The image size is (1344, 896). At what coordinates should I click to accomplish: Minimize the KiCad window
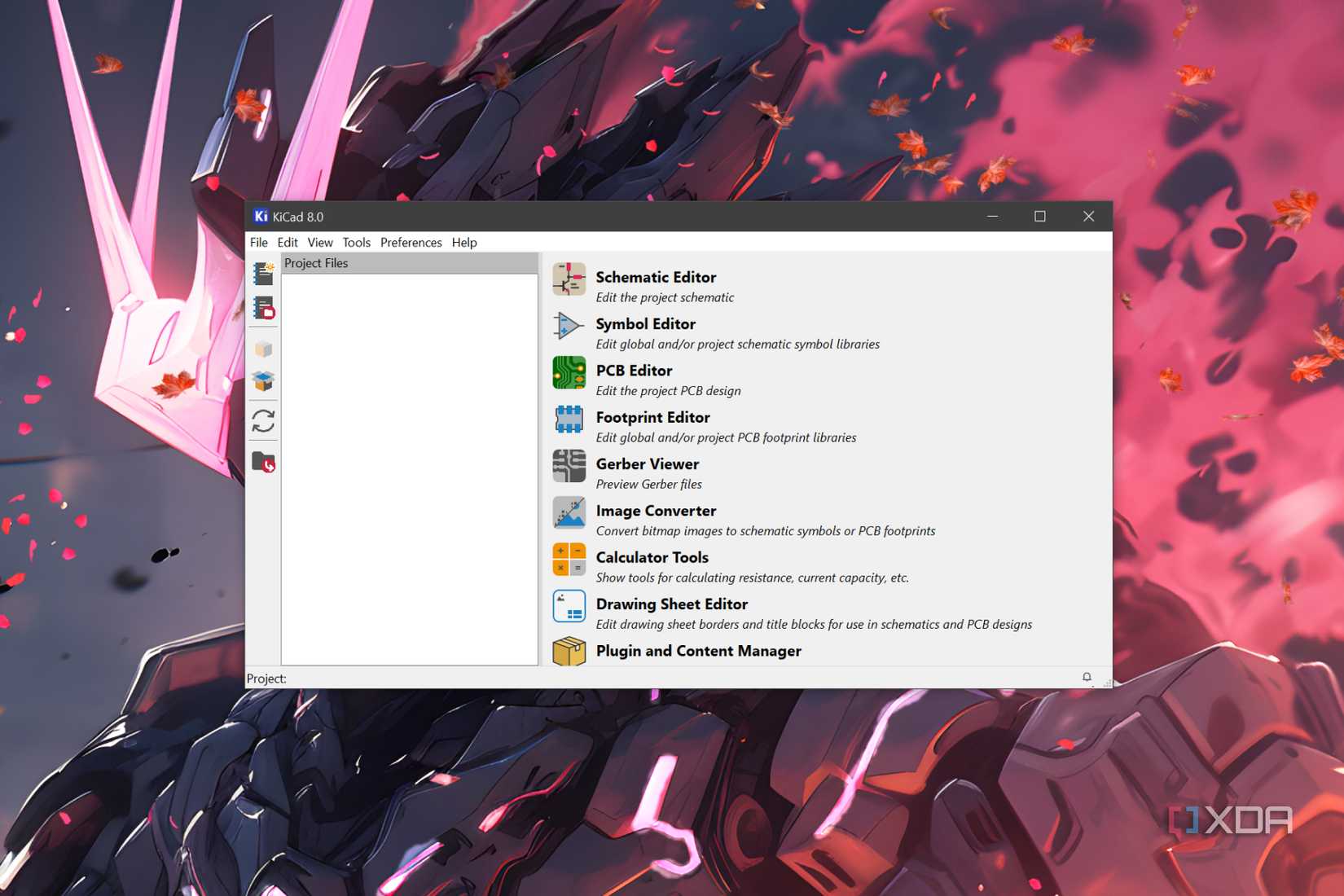[992, 216]
